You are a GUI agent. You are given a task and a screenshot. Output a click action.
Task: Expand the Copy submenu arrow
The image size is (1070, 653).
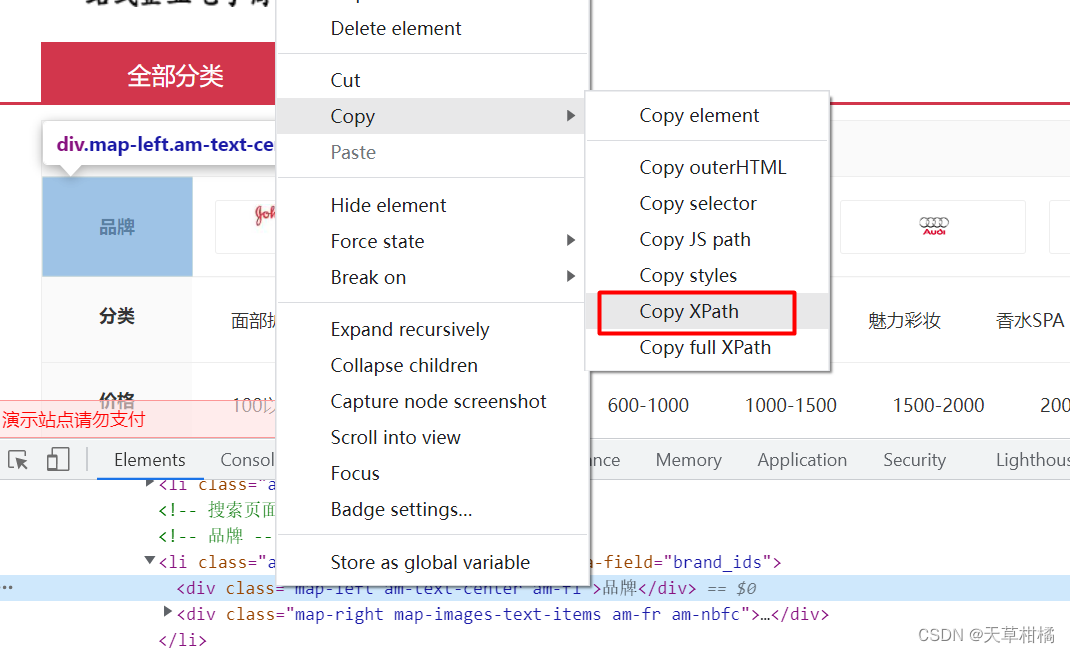click(x=570, y=116)
